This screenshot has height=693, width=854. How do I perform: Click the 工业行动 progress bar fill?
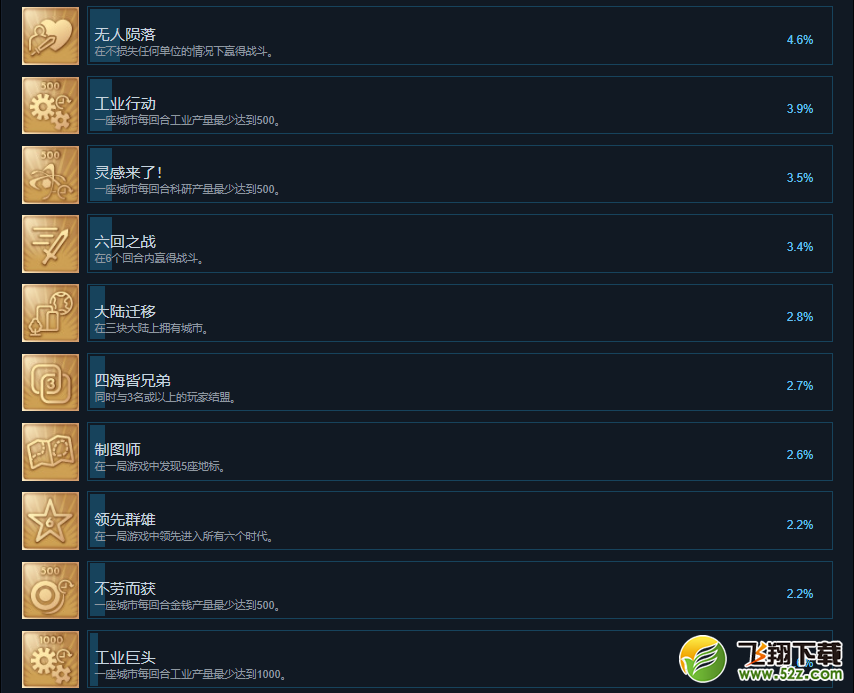(x=101, y=105)
